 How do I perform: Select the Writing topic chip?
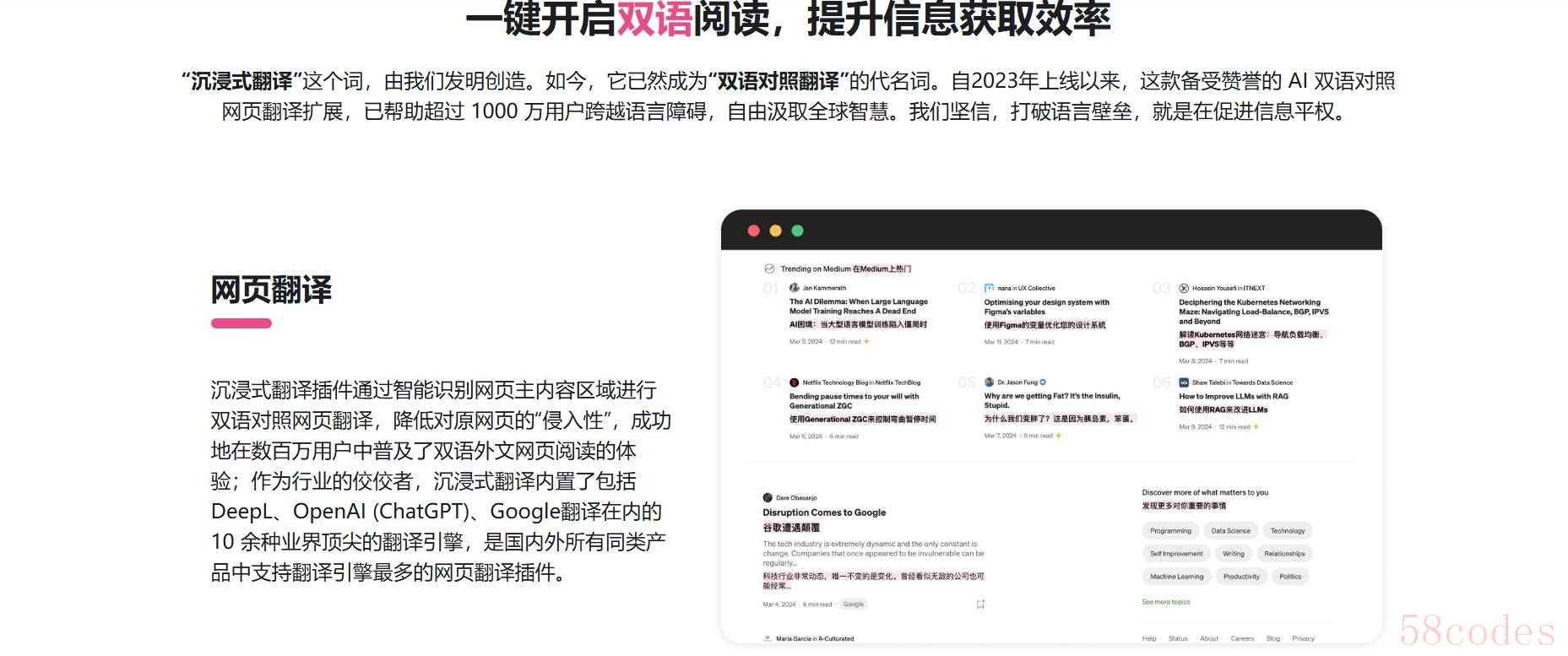tap(1234, 554)
